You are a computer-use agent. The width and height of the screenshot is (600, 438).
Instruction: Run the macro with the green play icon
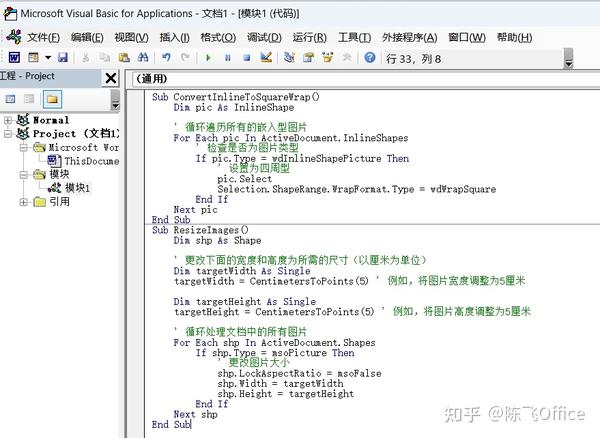pyautogui.click(x=209, y=58)
